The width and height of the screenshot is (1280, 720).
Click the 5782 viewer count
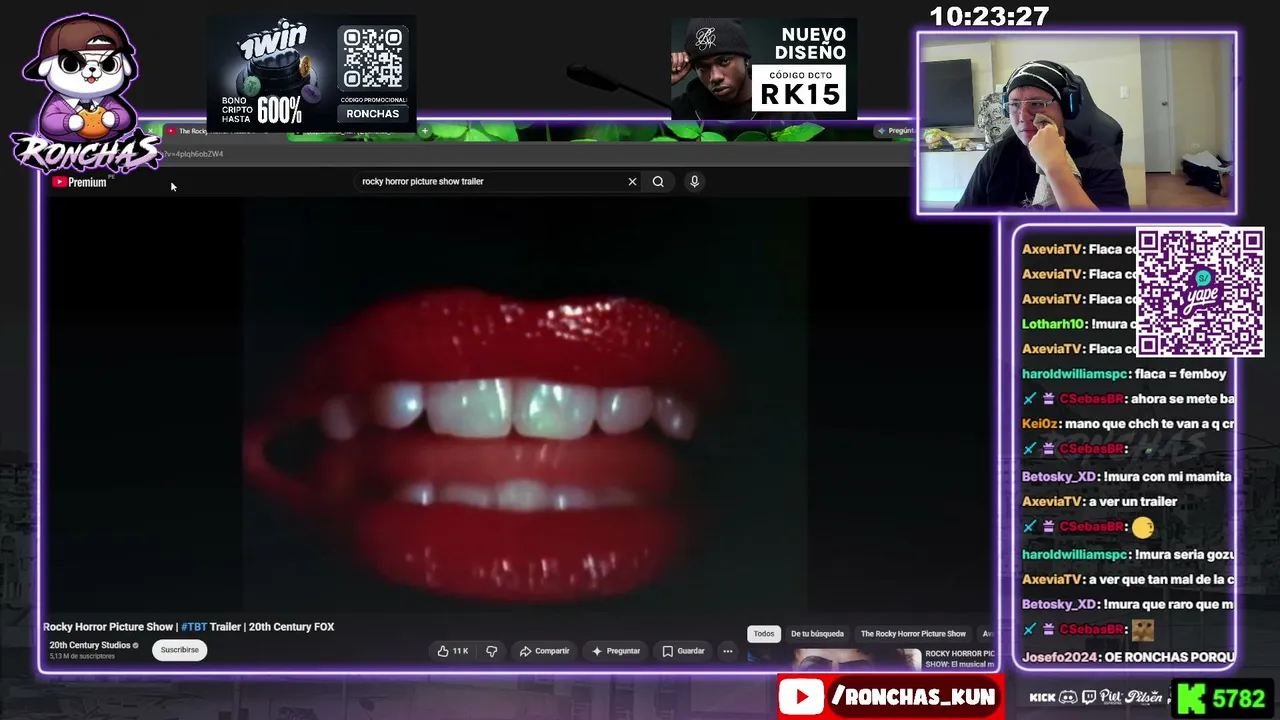click(1238, 698)
